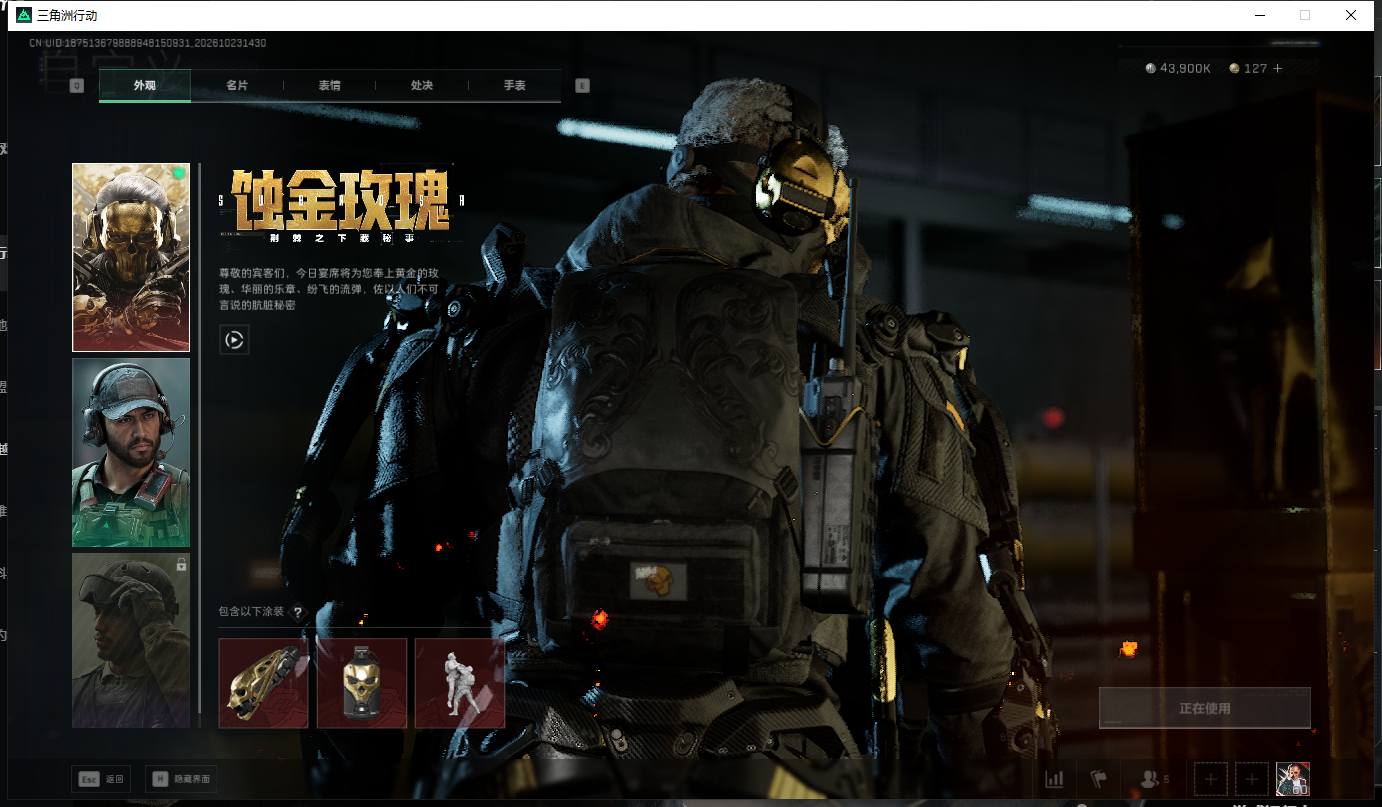This screenshot has height=807, width=1382.
Task: Click the 正在使用 button
Action: pyautogui.click(x=1205, y=708)
